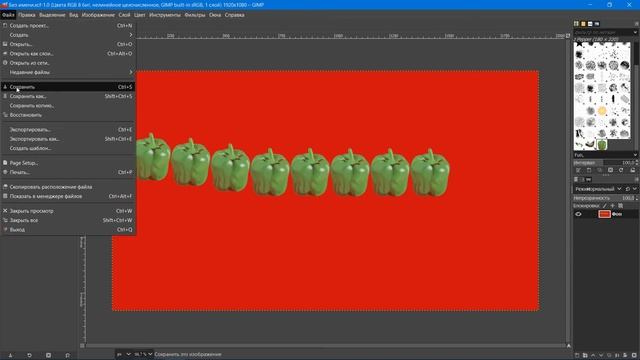Click the new layer group icon
The image size is (640, 360).
585,356
